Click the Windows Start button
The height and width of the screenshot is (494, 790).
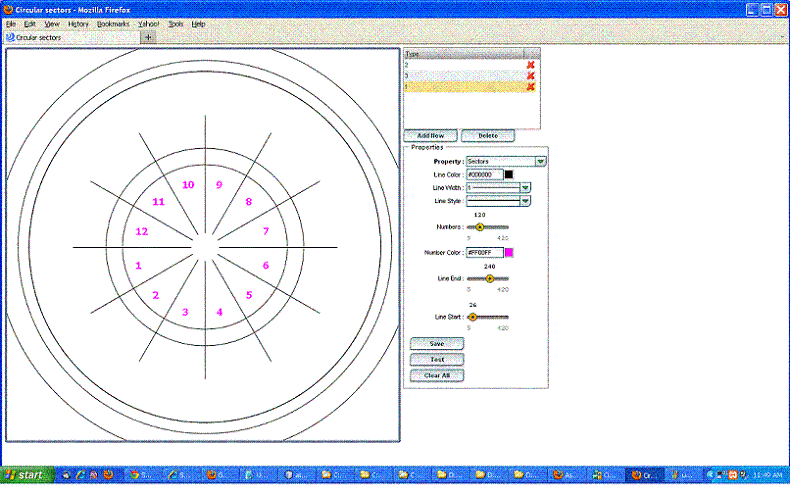point(24,475)
